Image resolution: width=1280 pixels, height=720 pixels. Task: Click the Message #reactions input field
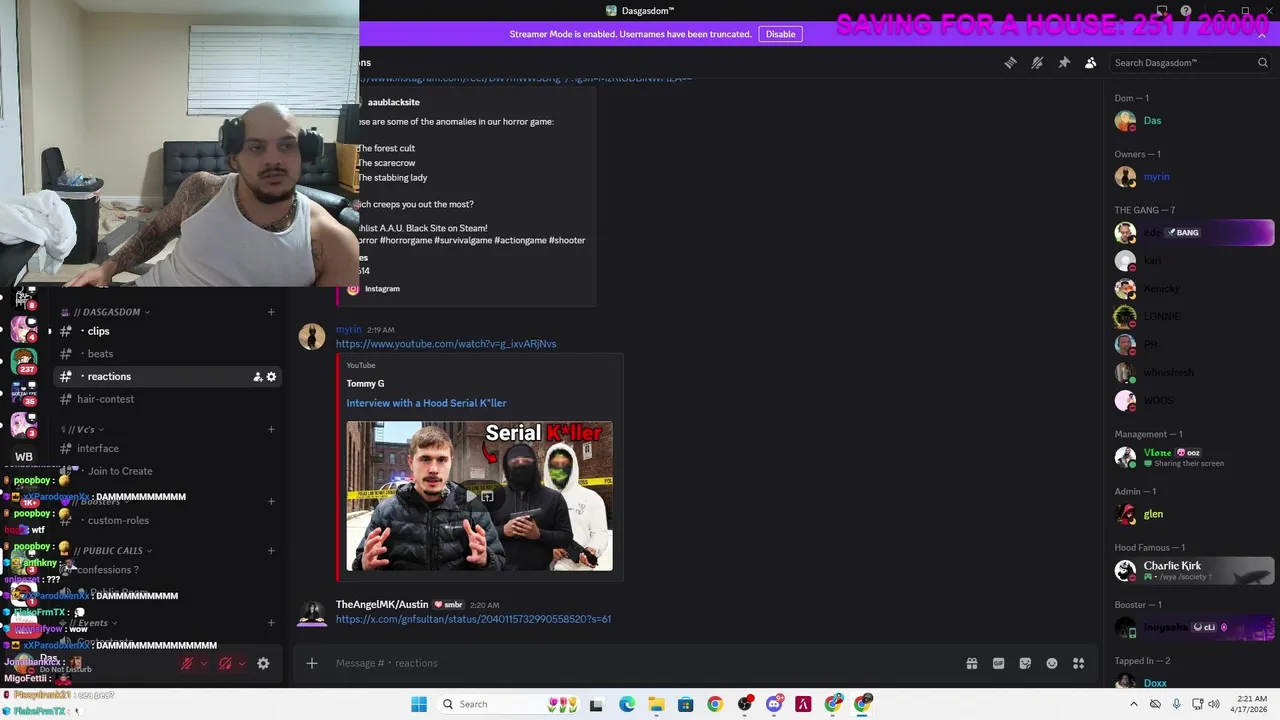pos(640,663)
